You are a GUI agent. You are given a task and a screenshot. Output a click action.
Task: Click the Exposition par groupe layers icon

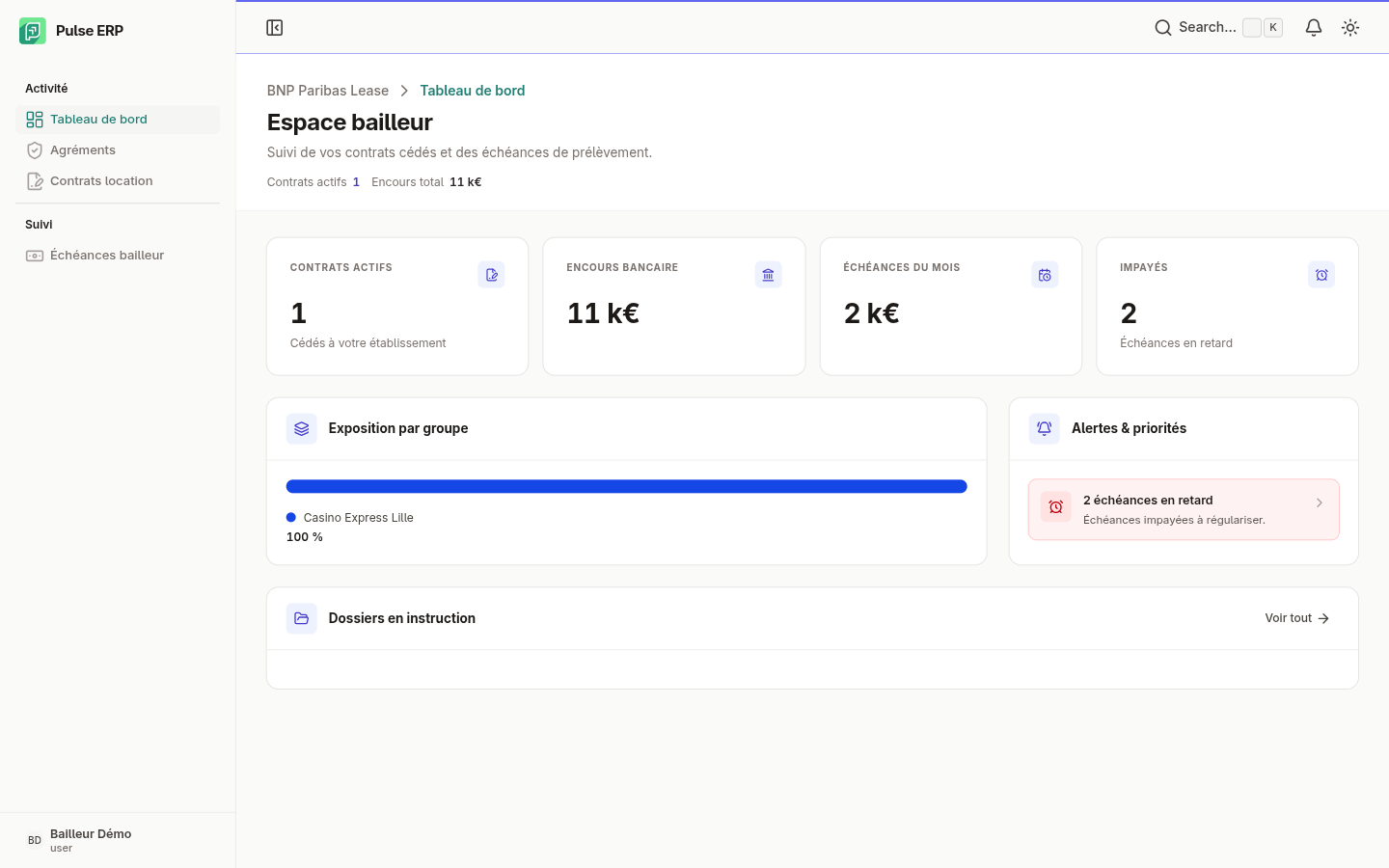point(302,429)
